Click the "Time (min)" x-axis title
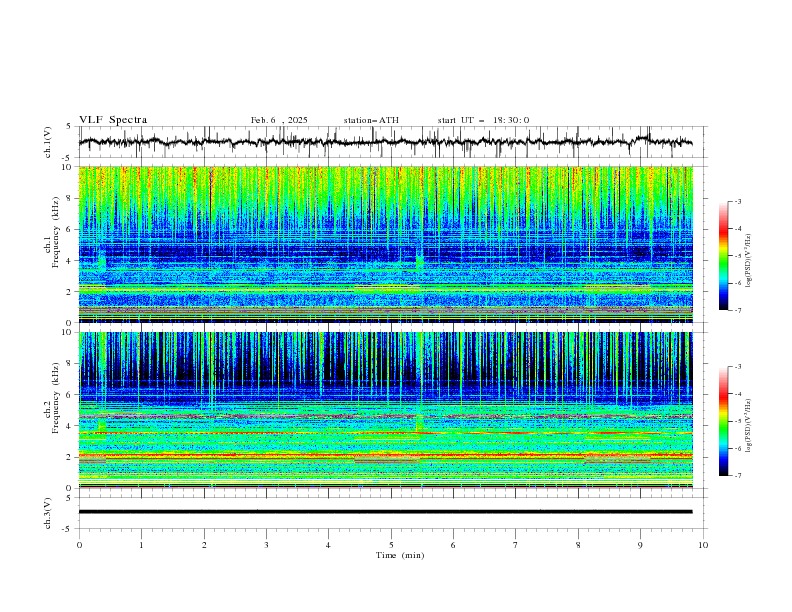 (400, 555)
